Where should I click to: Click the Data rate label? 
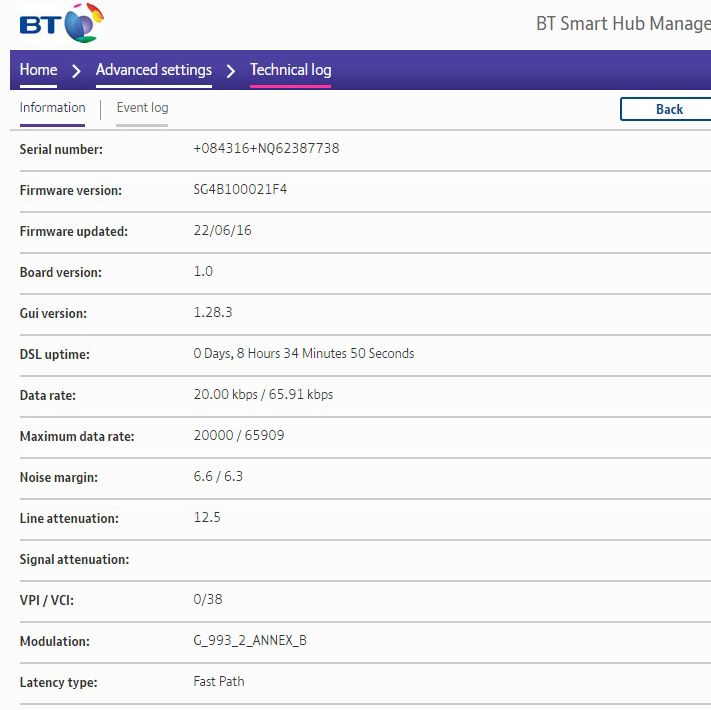(48, 395)
